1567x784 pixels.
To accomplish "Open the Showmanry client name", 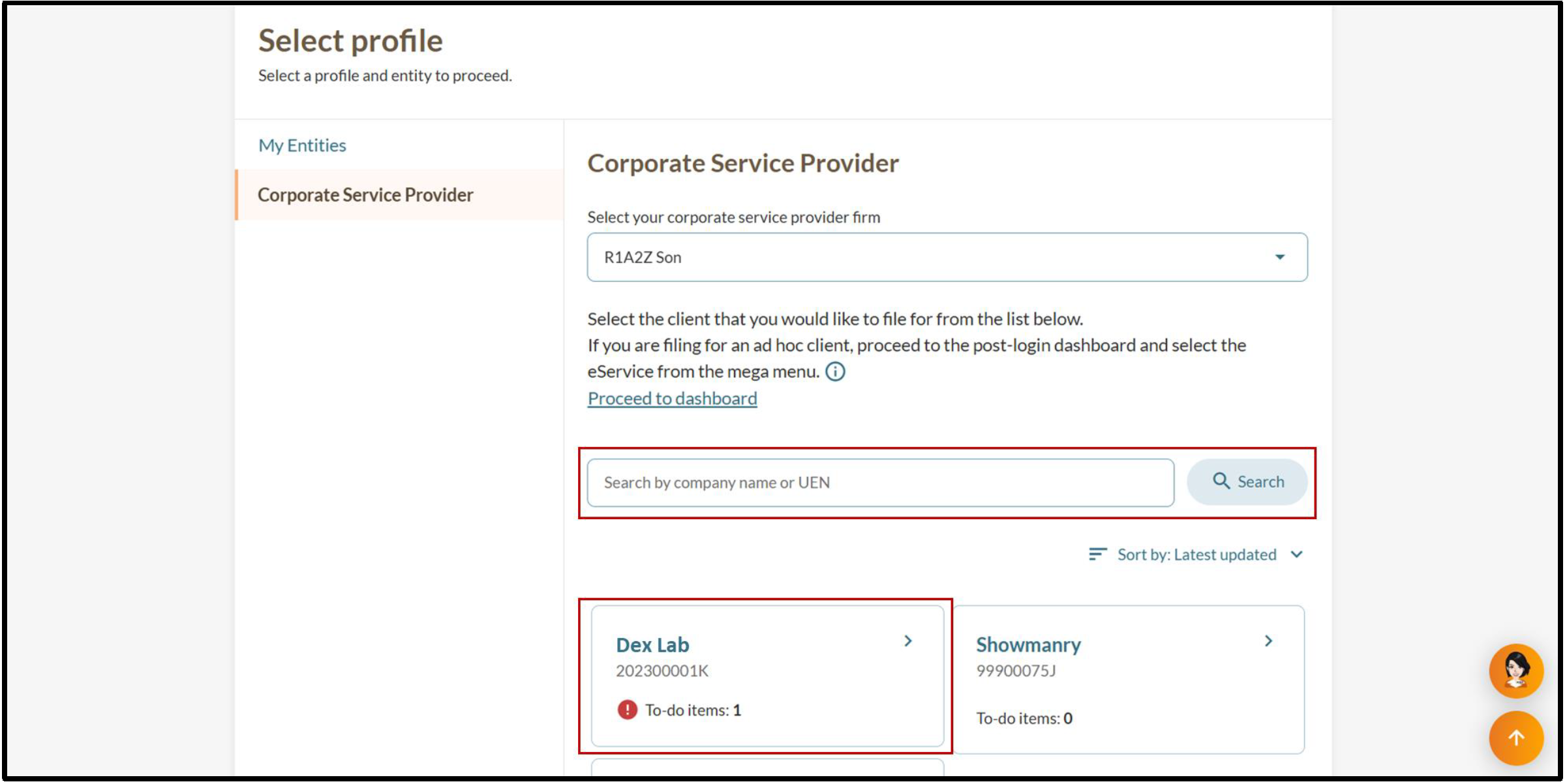I will coord(1029,645).
